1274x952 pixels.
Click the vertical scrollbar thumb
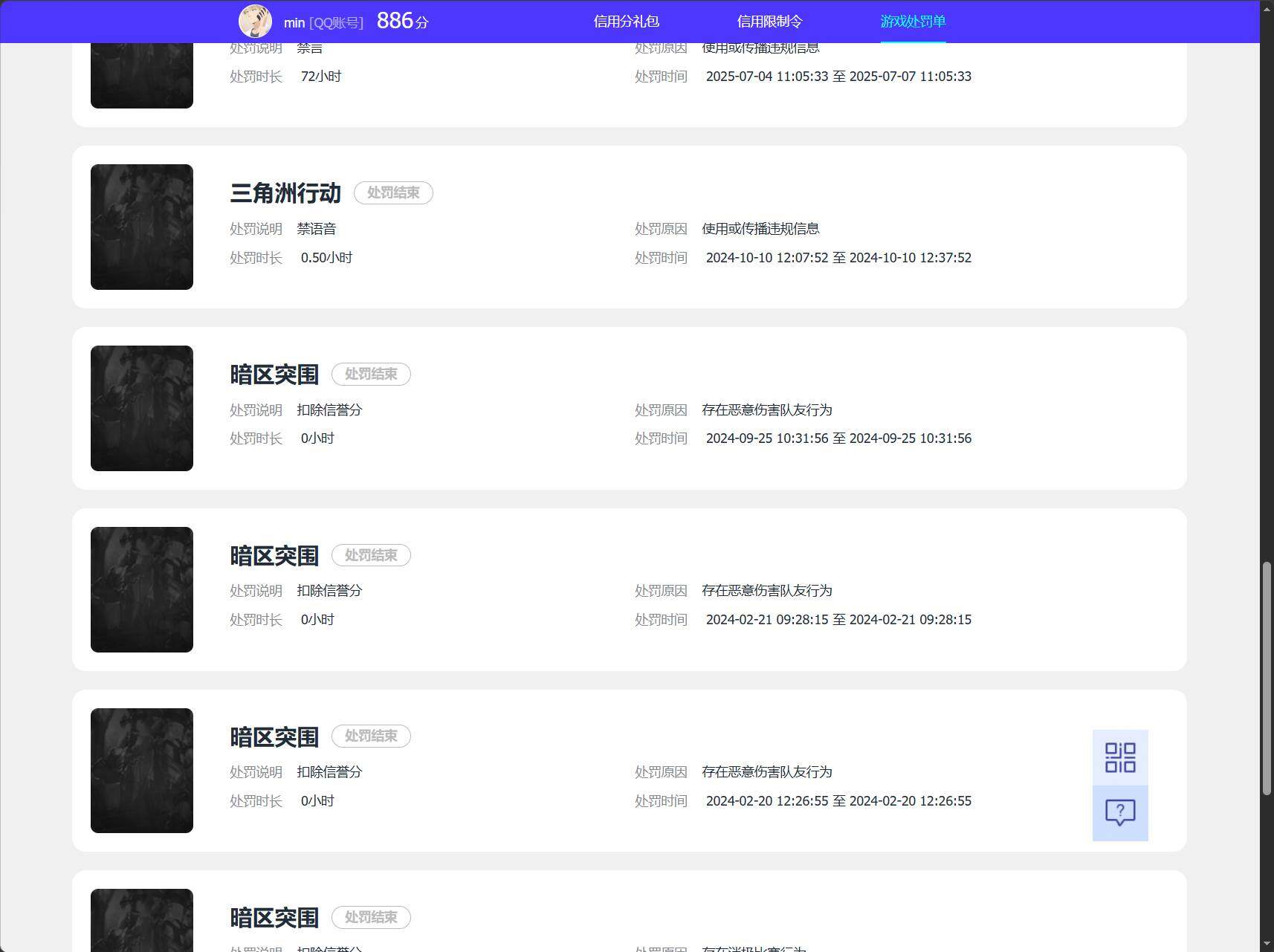[x=1267, y=679]
